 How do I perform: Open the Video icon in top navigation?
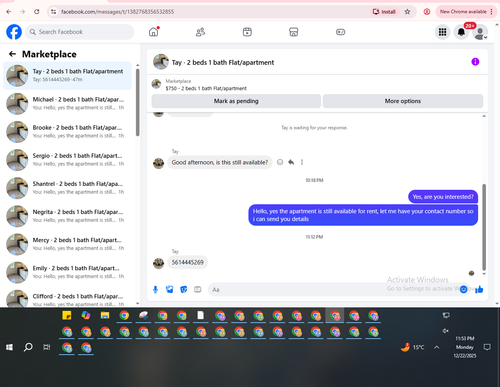point(247,32)
